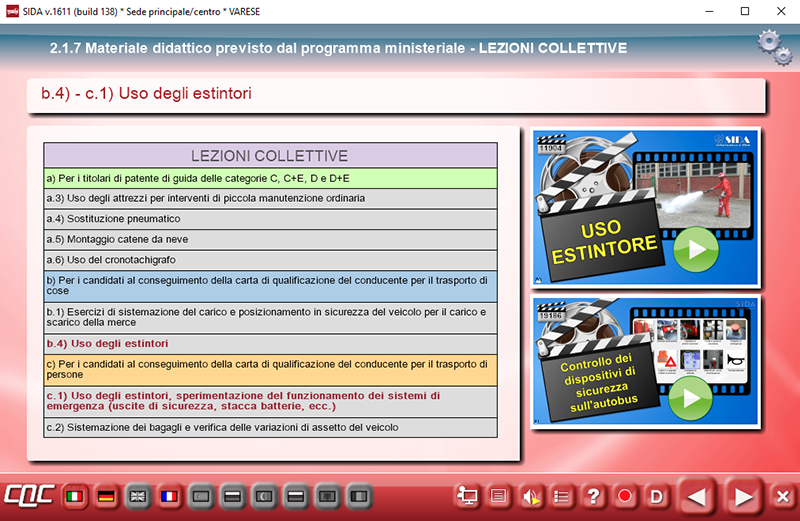This screenshot has height=521, width=800.
Task: Select the Italian flag language button
Action: 73,495
